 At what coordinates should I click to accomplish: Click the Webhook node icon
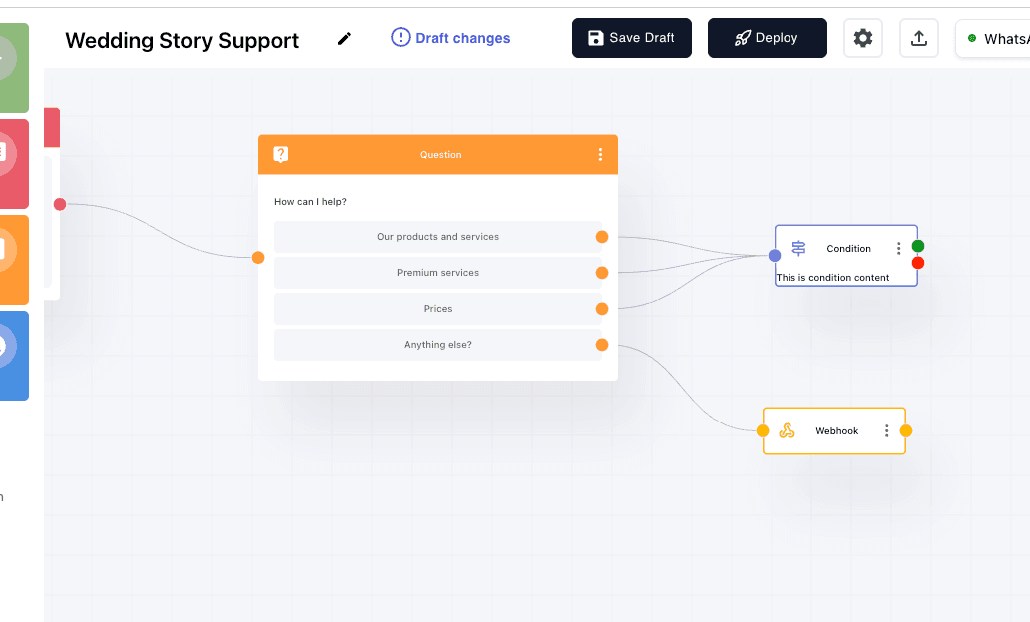tap(786, 431)
